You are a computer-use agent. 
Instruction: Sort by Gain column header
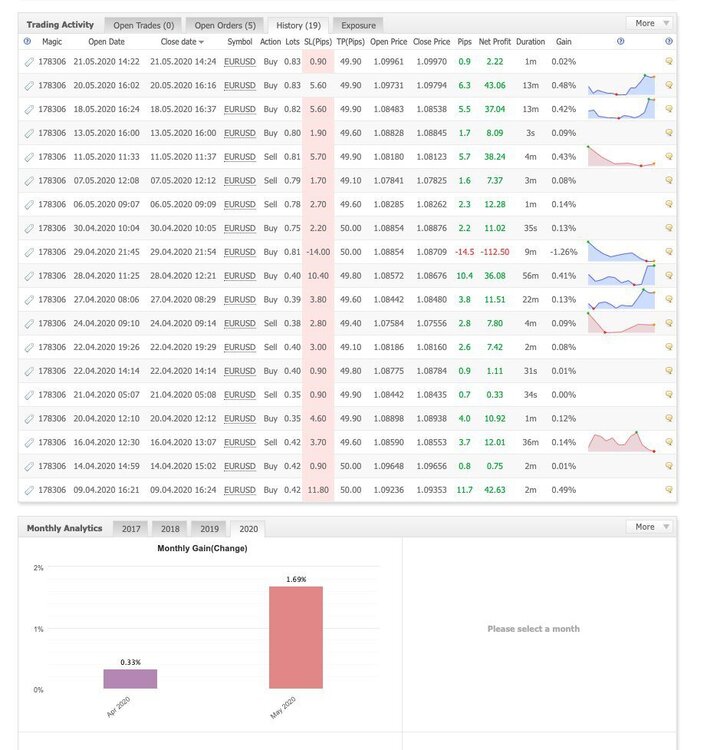coord(563,42)
